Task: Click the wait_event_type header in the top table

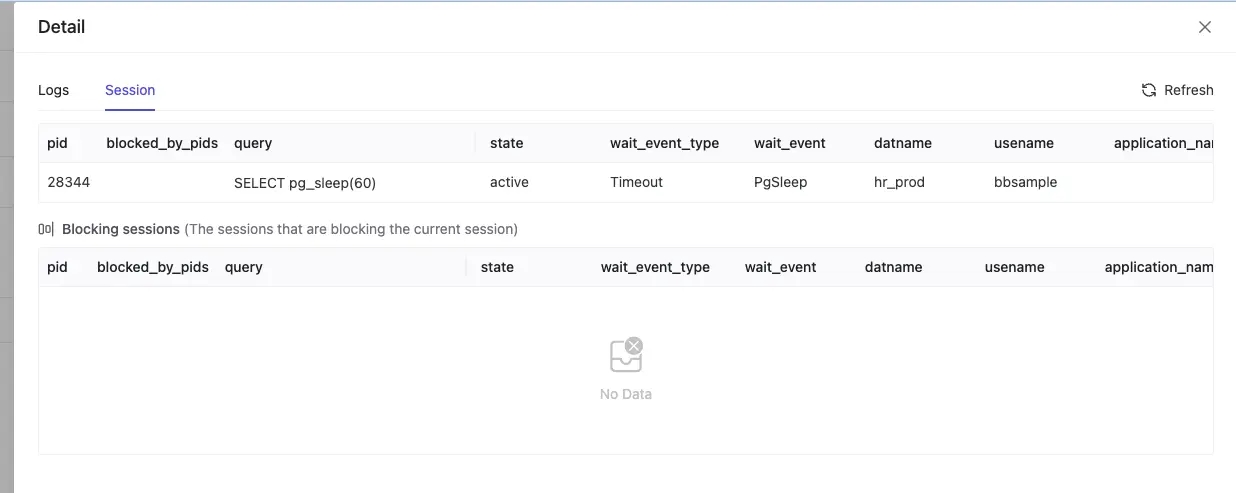Action: pos(665,143)
